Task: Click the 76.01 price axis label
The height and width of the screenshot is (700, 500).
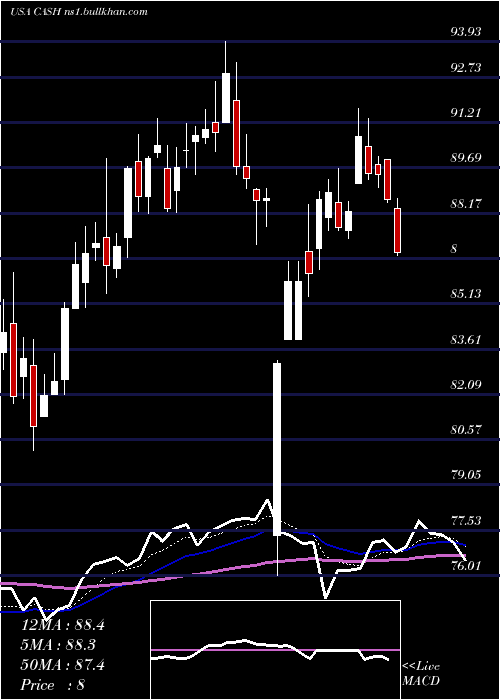Action: 465,566
